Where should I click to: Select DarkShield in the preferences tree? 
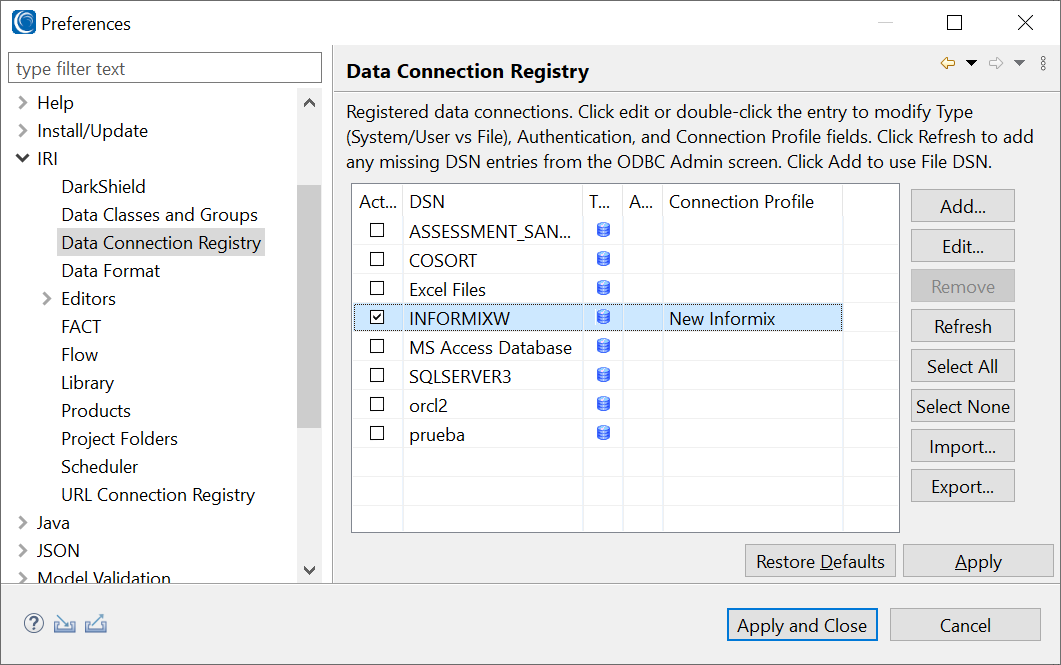point(104,187)
